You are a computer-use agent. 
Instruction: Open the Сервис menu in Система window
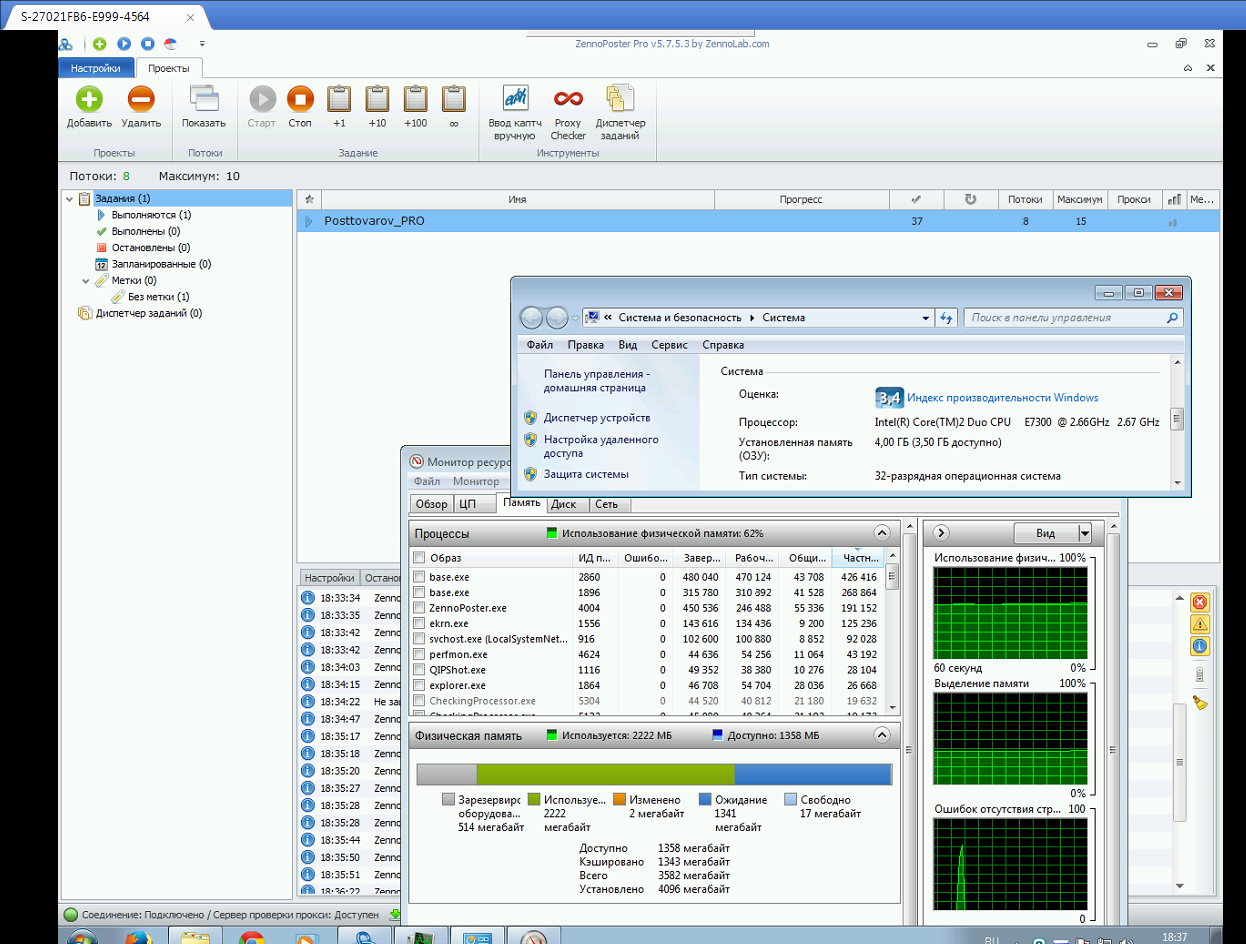[x=669, y=345]
